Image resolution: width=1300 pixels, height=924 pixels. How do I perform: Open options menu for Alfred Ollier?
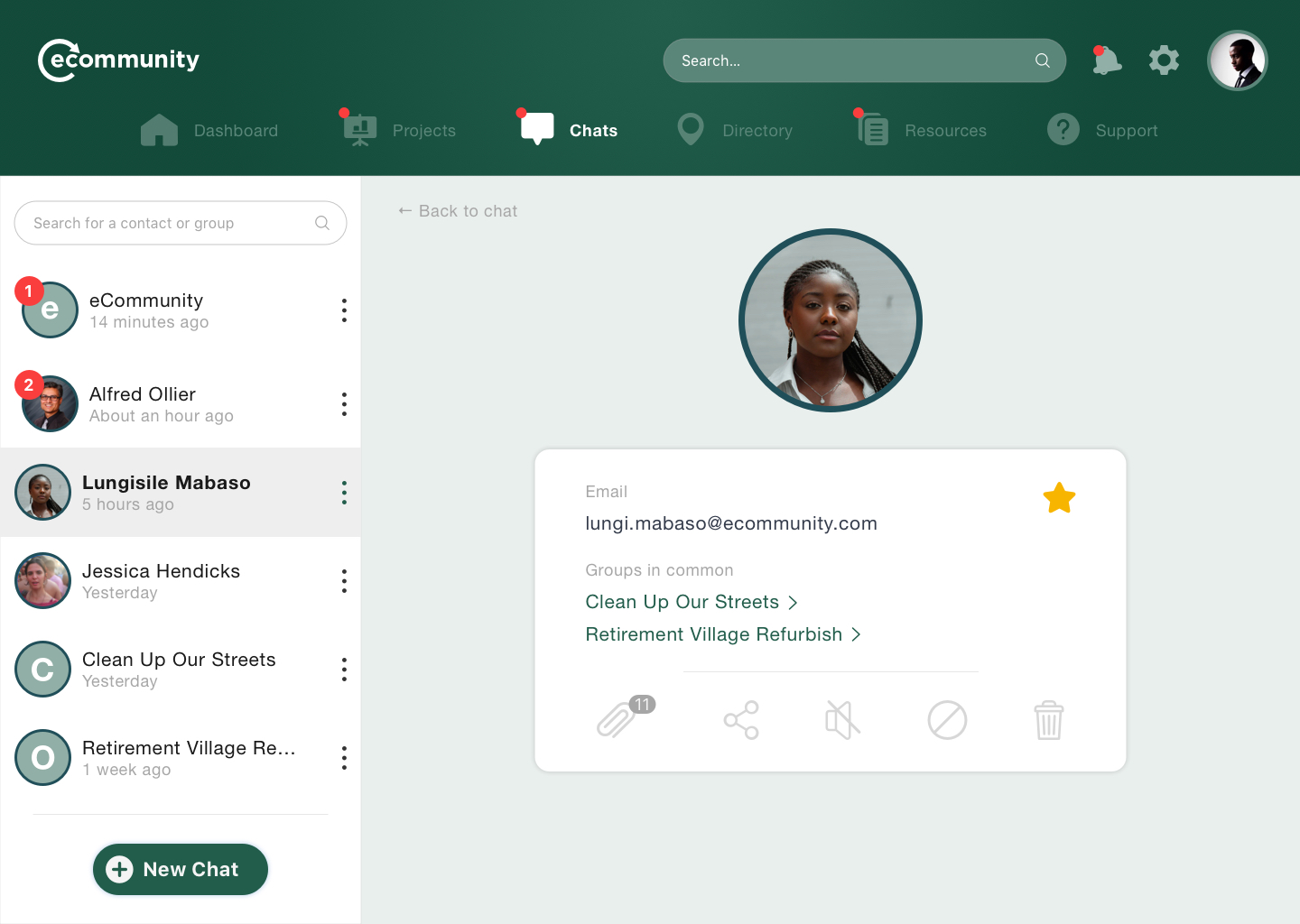click(344, 404)
